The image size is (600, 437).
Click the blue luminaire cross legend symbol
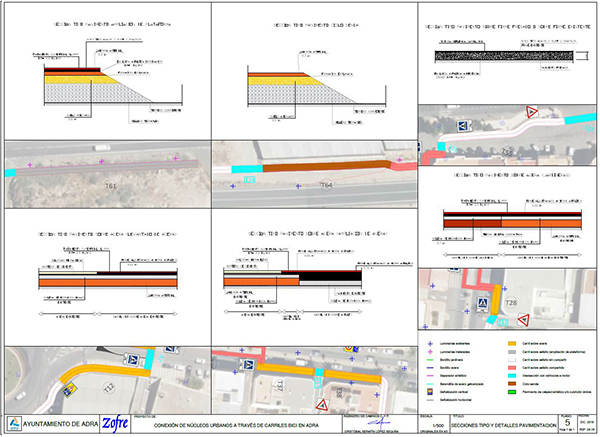[x=430, y=344]
